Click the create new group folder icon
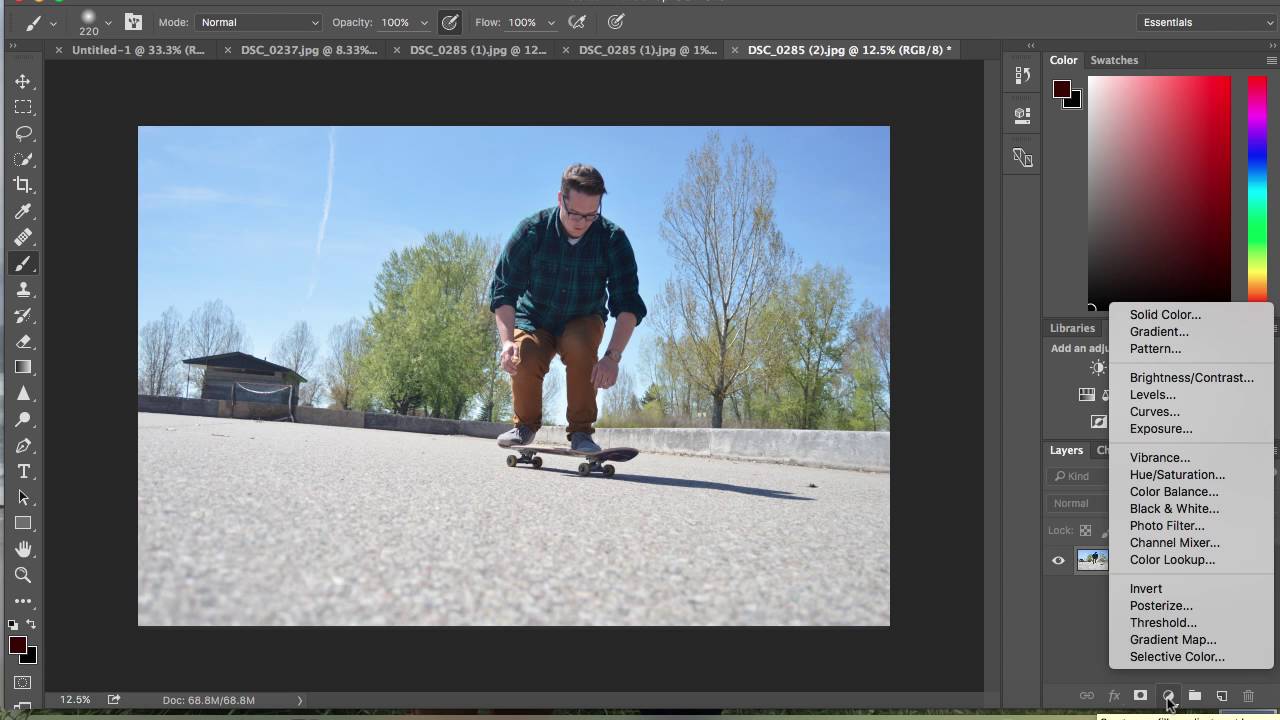 click(1195, 696)
